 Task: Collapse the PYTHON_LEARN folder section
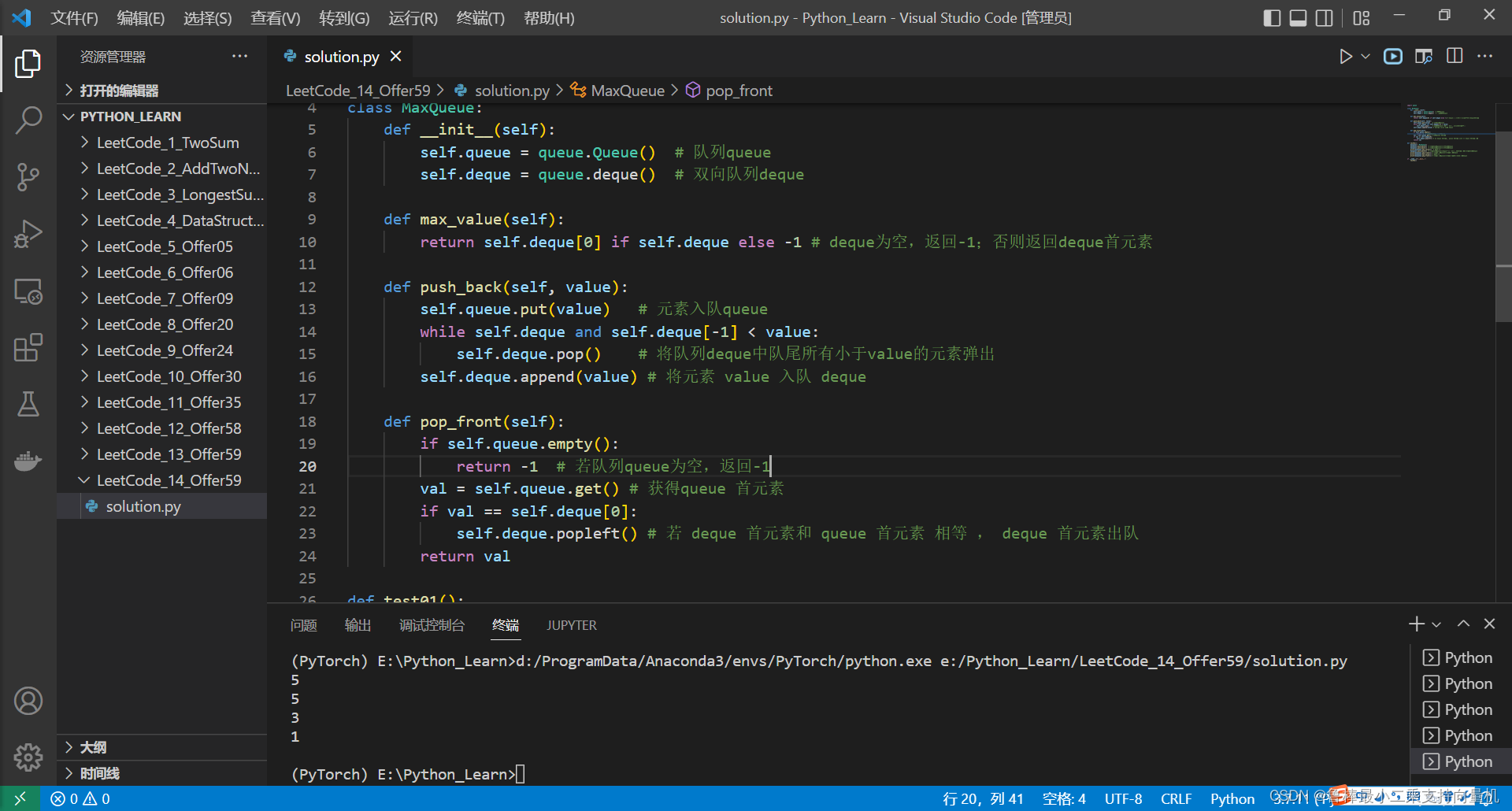(161, 117)
